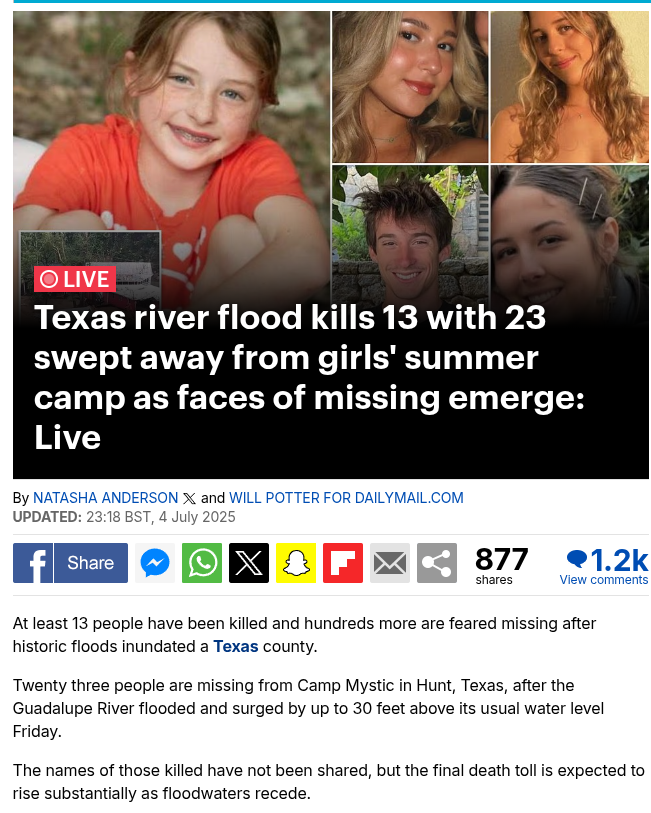Click the red LIVE badge
This screenshot has width=651, height=813.
[75, 279]
